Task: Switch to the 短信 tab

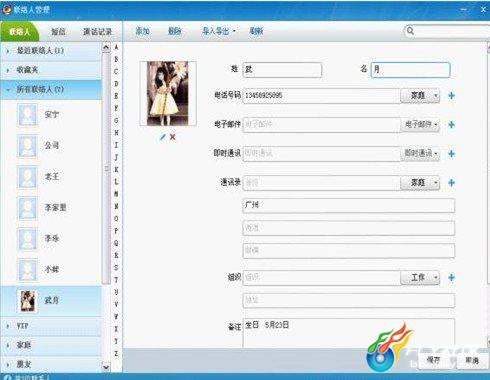Action: click(58, 32)
